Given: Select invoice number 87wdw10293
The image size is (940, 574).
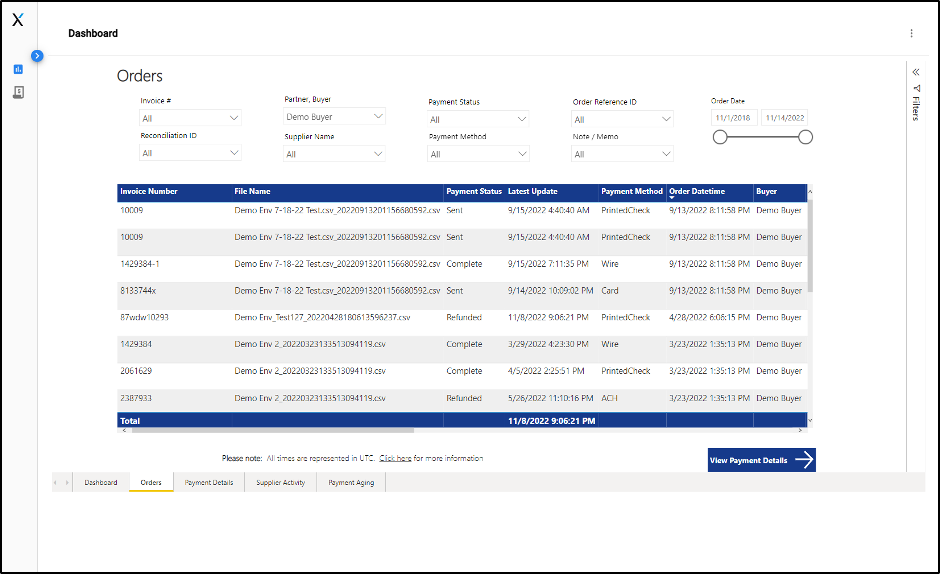Looking at the screenshot, I should coord(144,317).
